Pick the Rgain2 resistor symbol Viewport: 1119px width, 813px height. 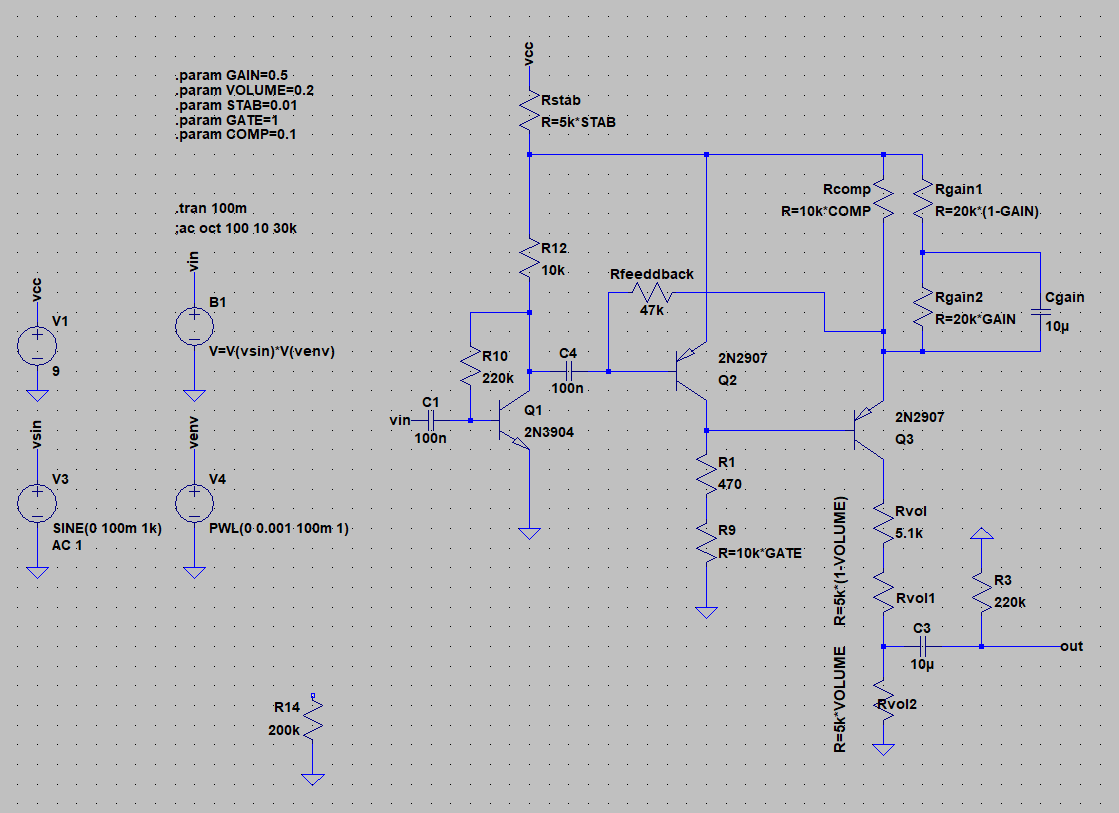(x=923, y=307)
